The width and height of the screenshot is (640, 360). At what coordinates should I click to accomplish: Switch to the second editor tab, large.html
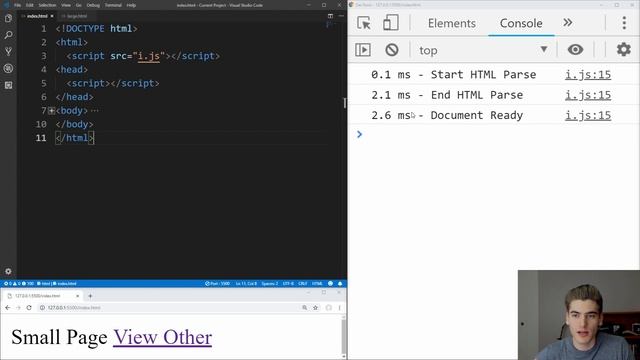(77, 16)
